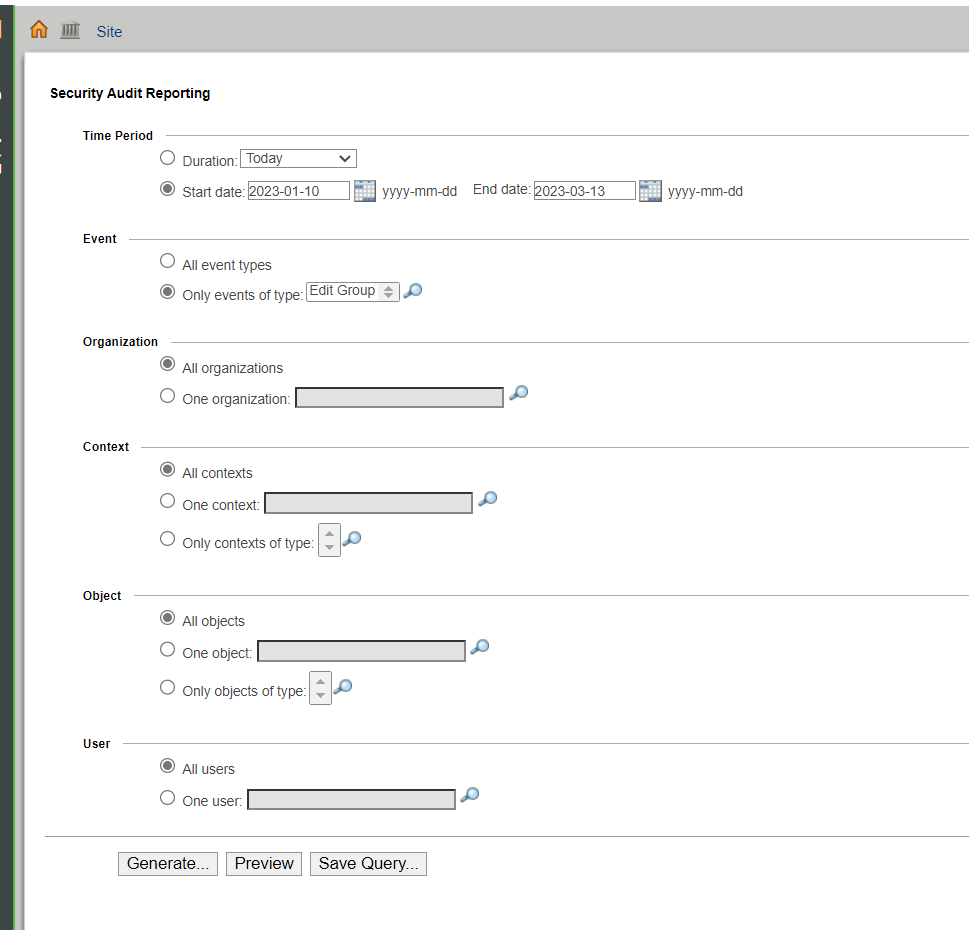Select the All event types radio button
The width and height of the screenshot is (969, 930).
click(167, 260)
